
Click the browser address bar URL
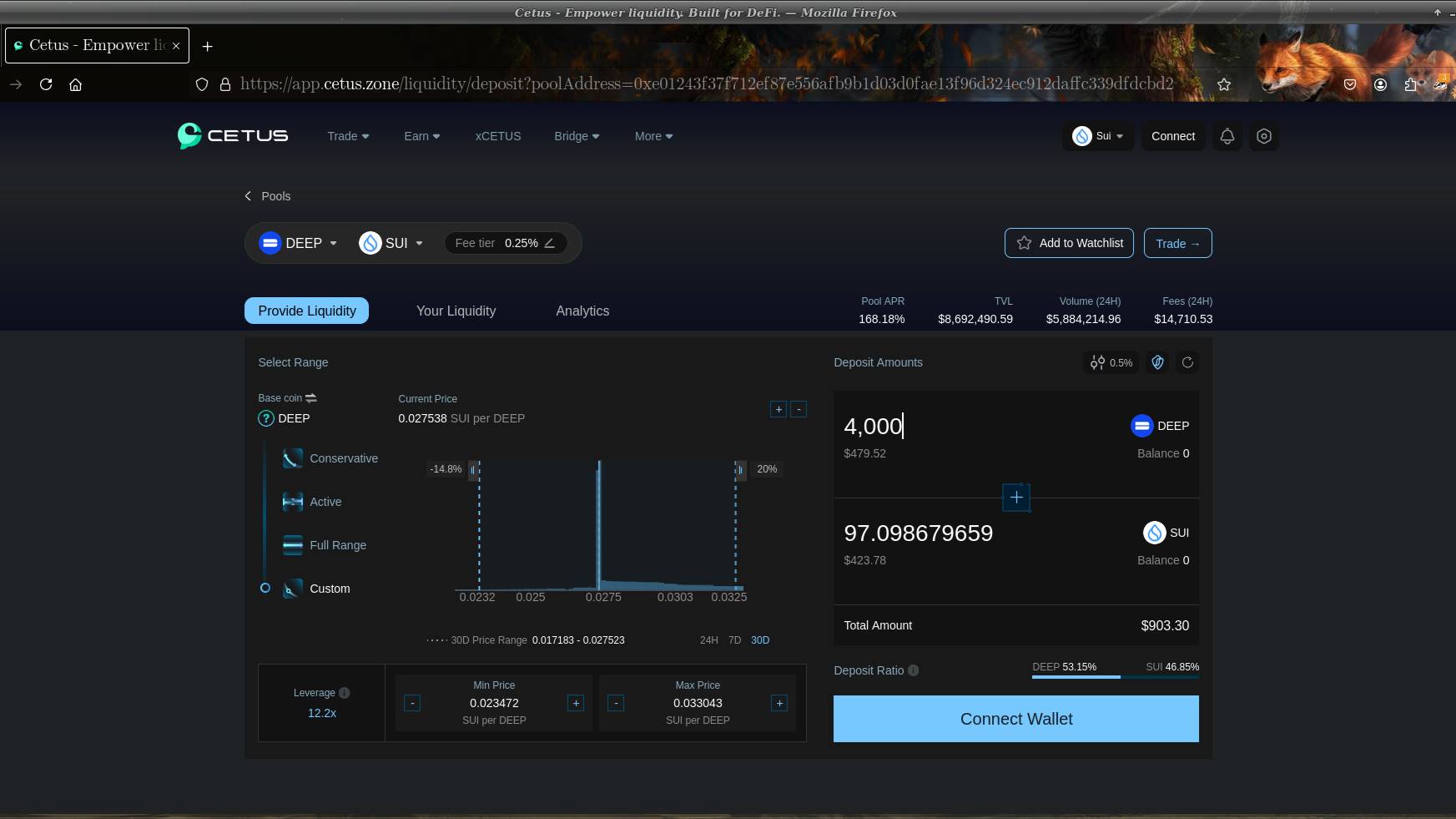click(707, 84)
